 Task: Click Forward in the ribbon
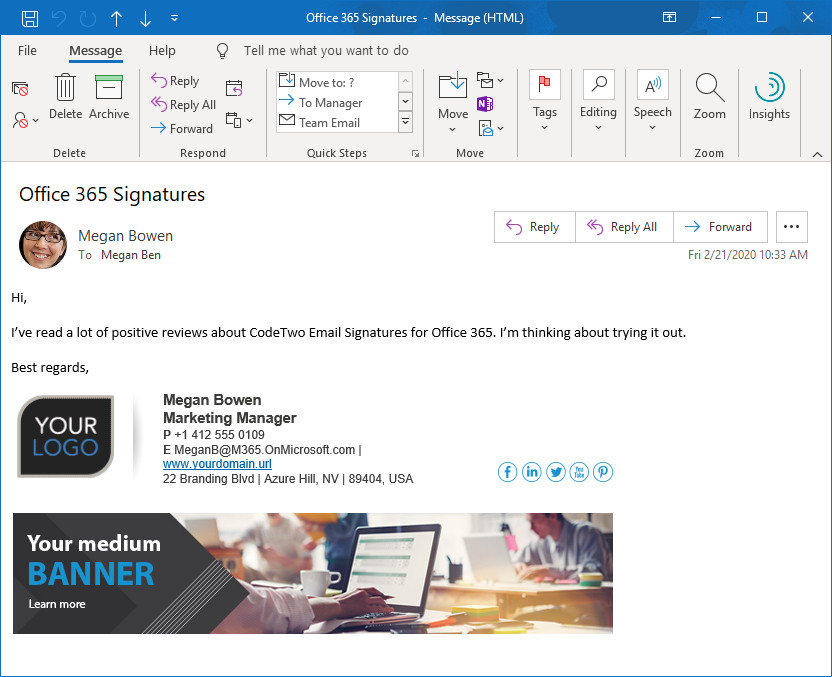coord(181,128)
